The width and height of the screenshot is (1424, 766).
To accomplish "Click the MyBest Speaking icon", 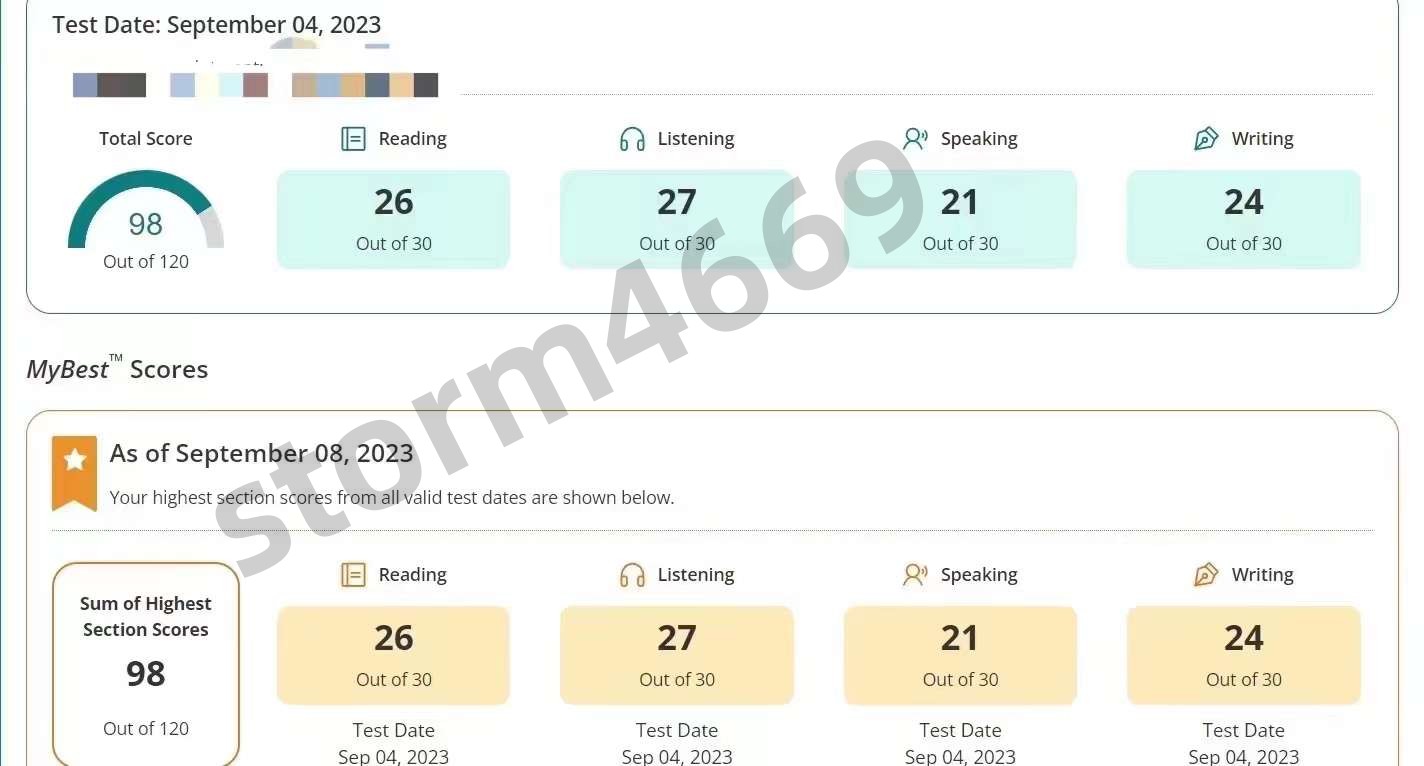I will 915,575.
